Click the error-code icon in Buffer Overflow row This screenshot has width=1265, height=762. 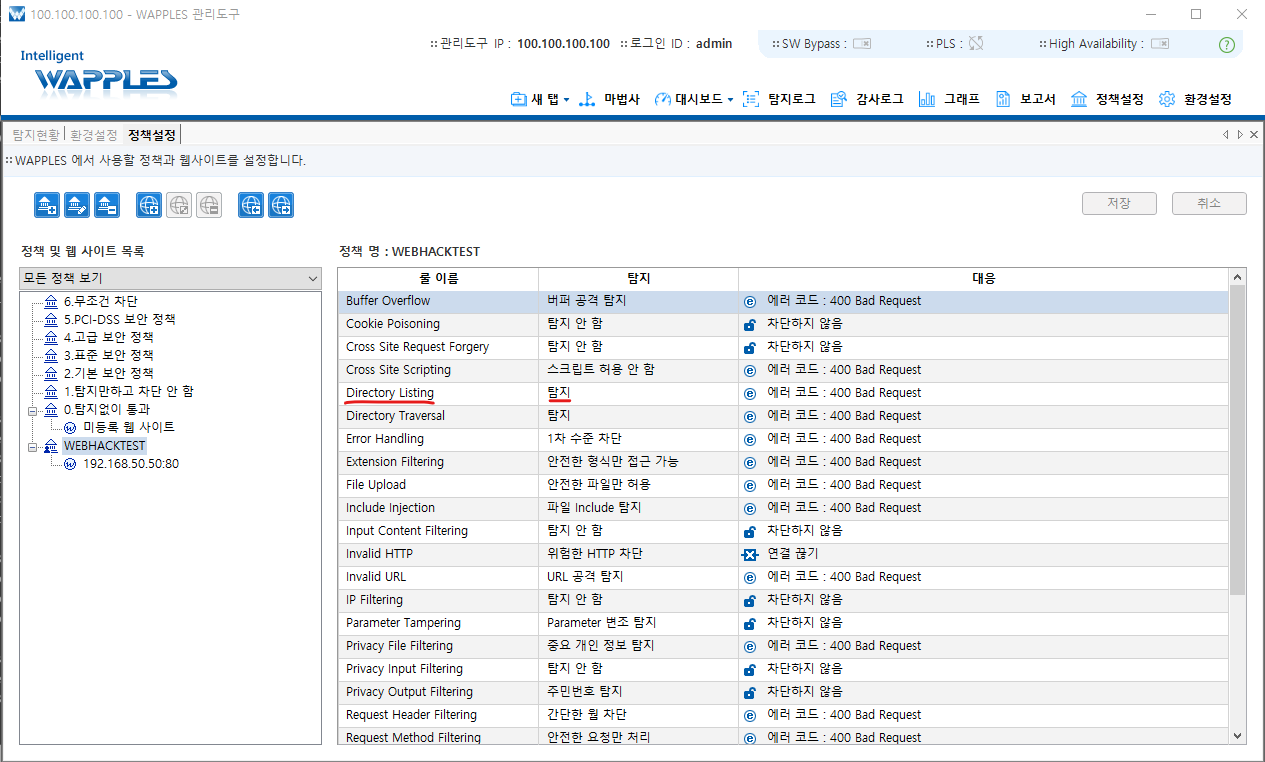click(750, 301)
